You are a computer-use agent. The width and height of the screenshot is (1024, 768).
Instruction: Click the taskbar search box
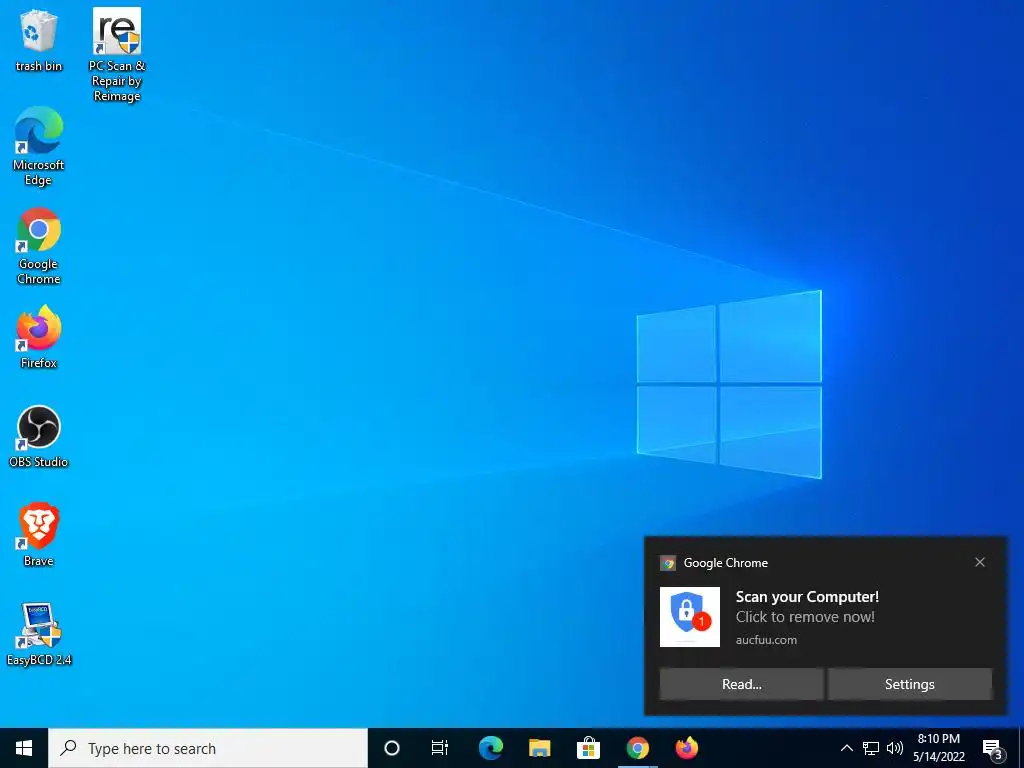208,748
